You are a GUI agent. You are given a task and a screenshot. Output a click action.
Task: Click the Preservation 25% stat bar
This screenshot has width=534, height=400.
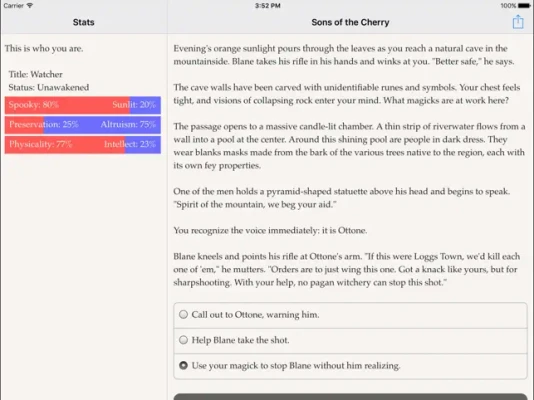point(24,125)
